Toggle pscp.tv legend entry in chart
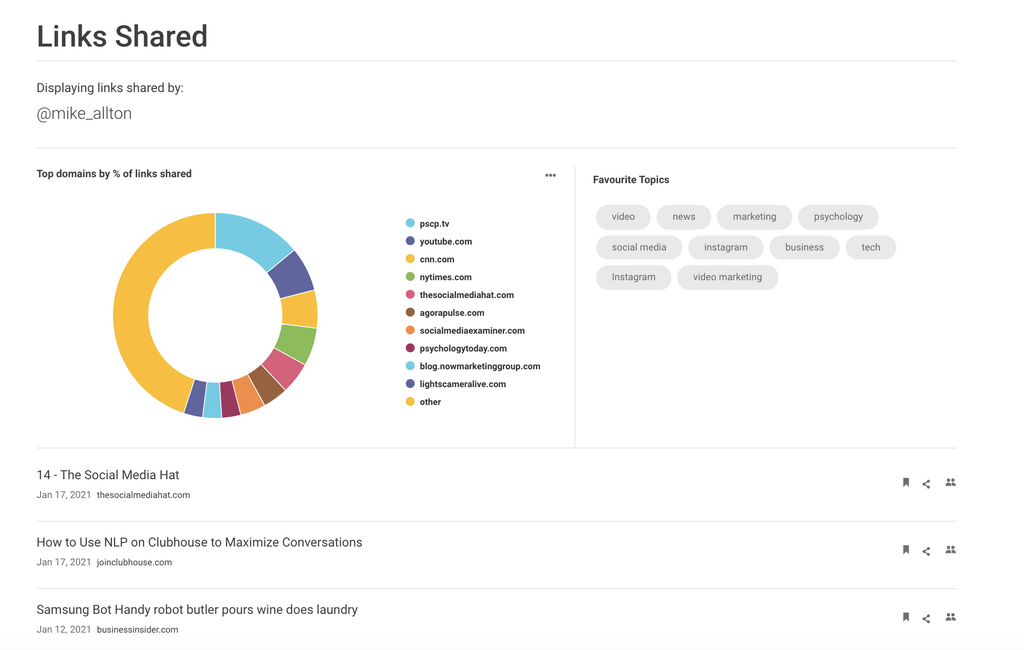Viewport: 1024px width, 650px height. 434,224
